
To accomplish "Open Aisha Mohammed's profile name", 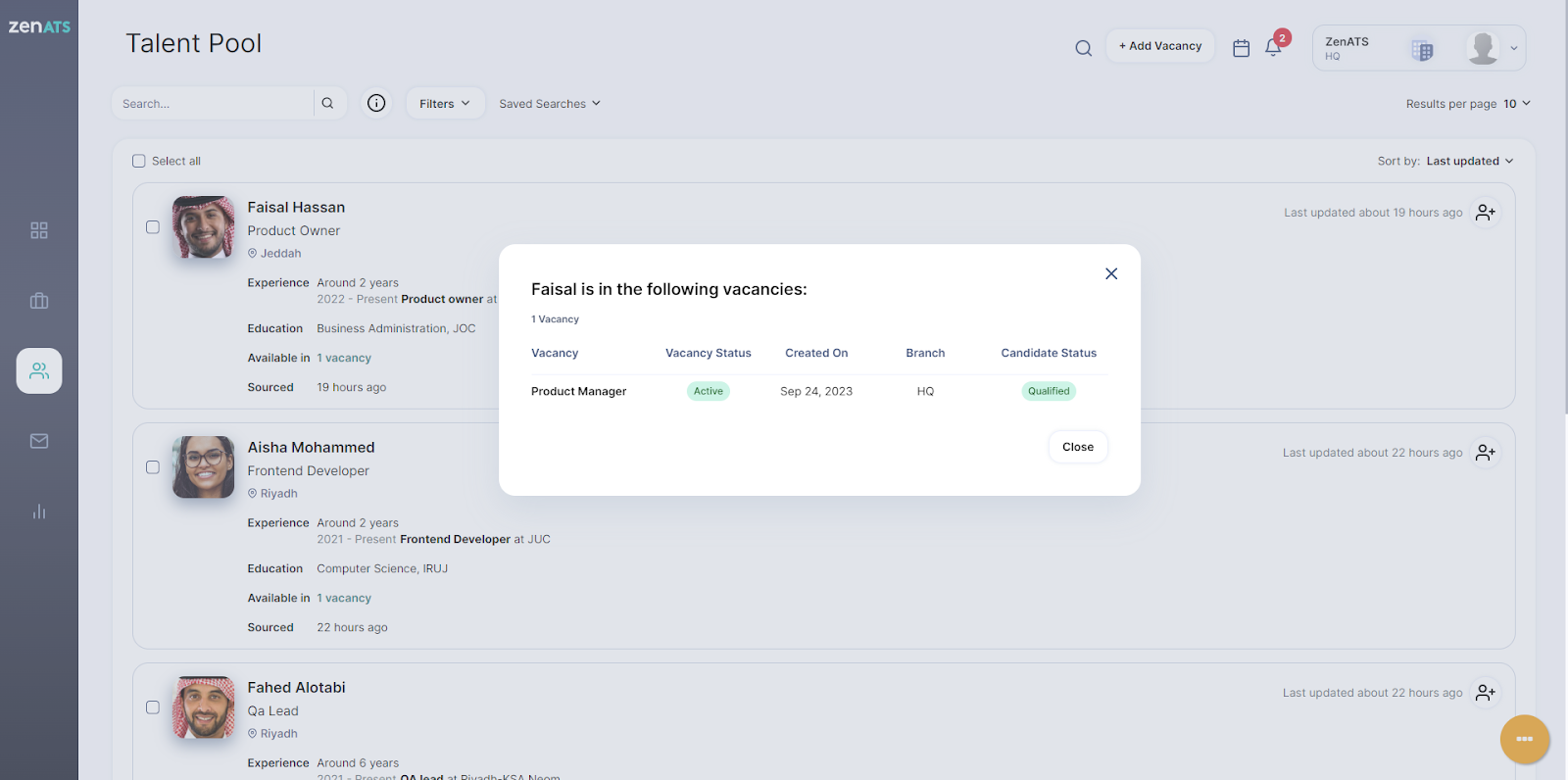I will (x=311, y=448).
